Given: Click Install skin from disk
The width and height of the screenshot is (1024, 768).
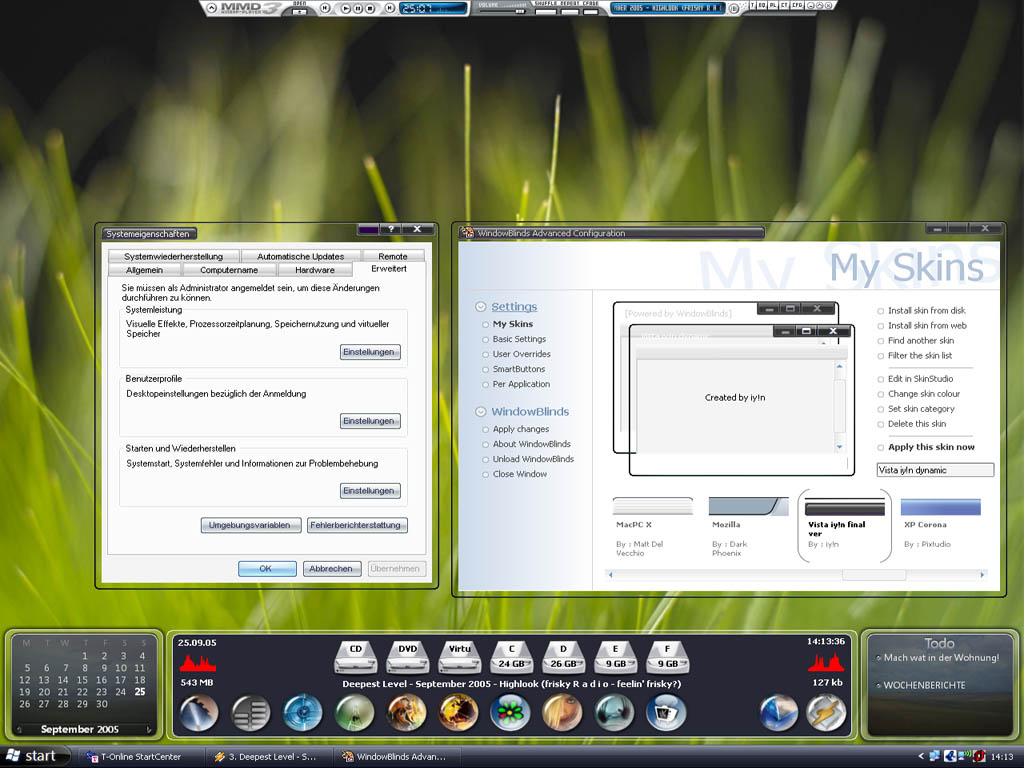Looking at the screenshot, I should pos(926,311).
